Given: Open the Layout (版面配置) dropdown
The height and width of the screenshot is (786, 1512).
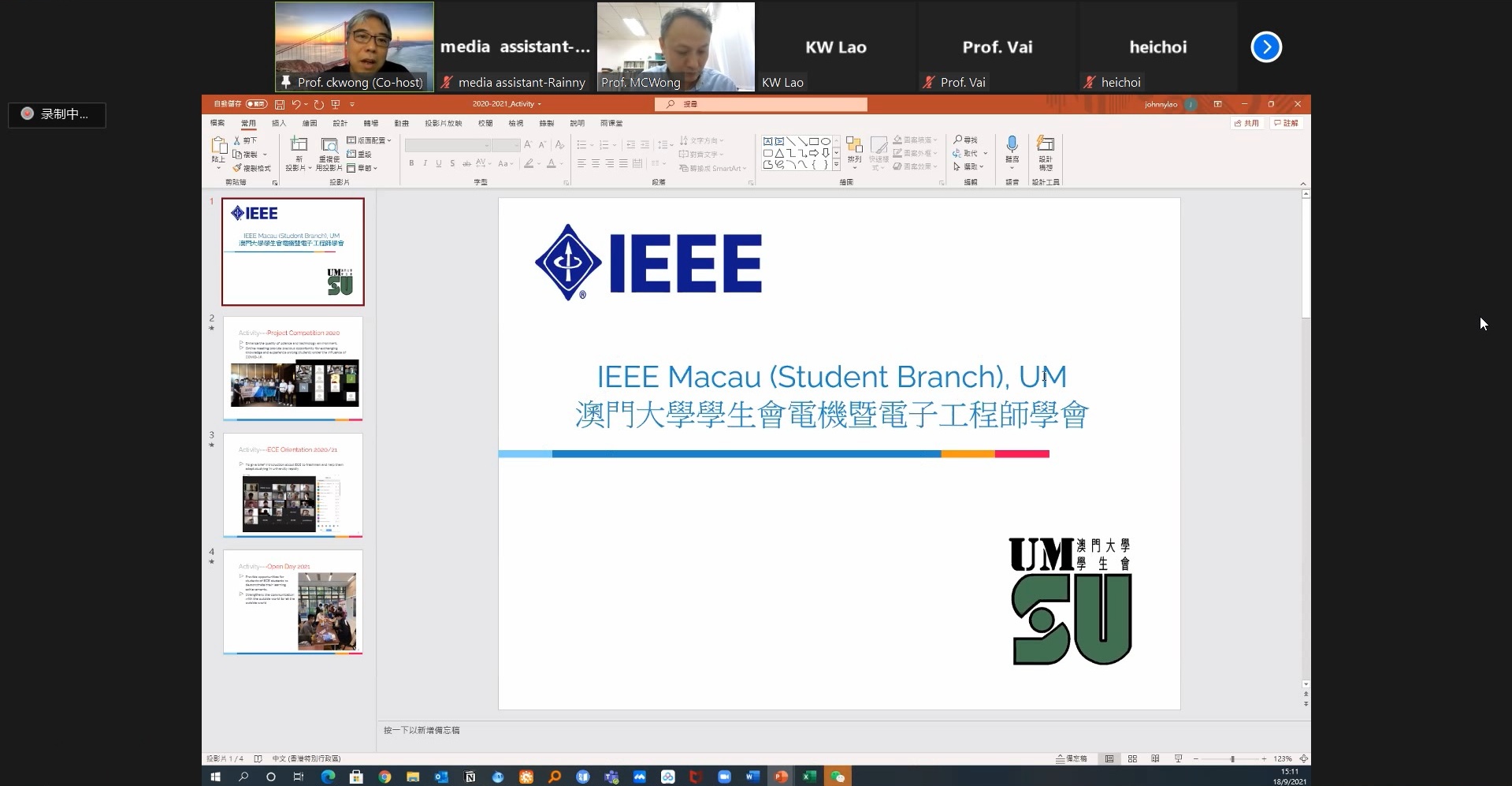Looking at the screenshot, I should pos(370,140).
